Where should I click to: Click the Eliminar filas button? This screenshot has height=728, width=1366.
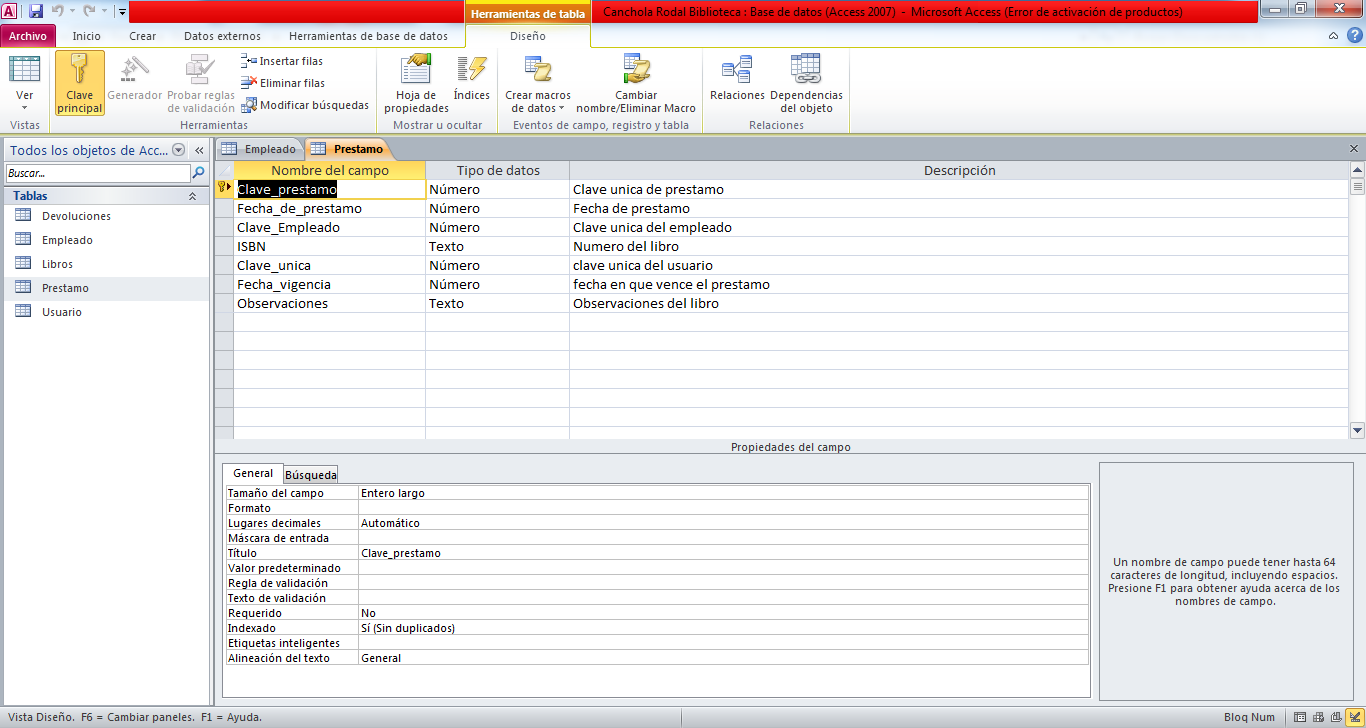(x=283, y=83)
